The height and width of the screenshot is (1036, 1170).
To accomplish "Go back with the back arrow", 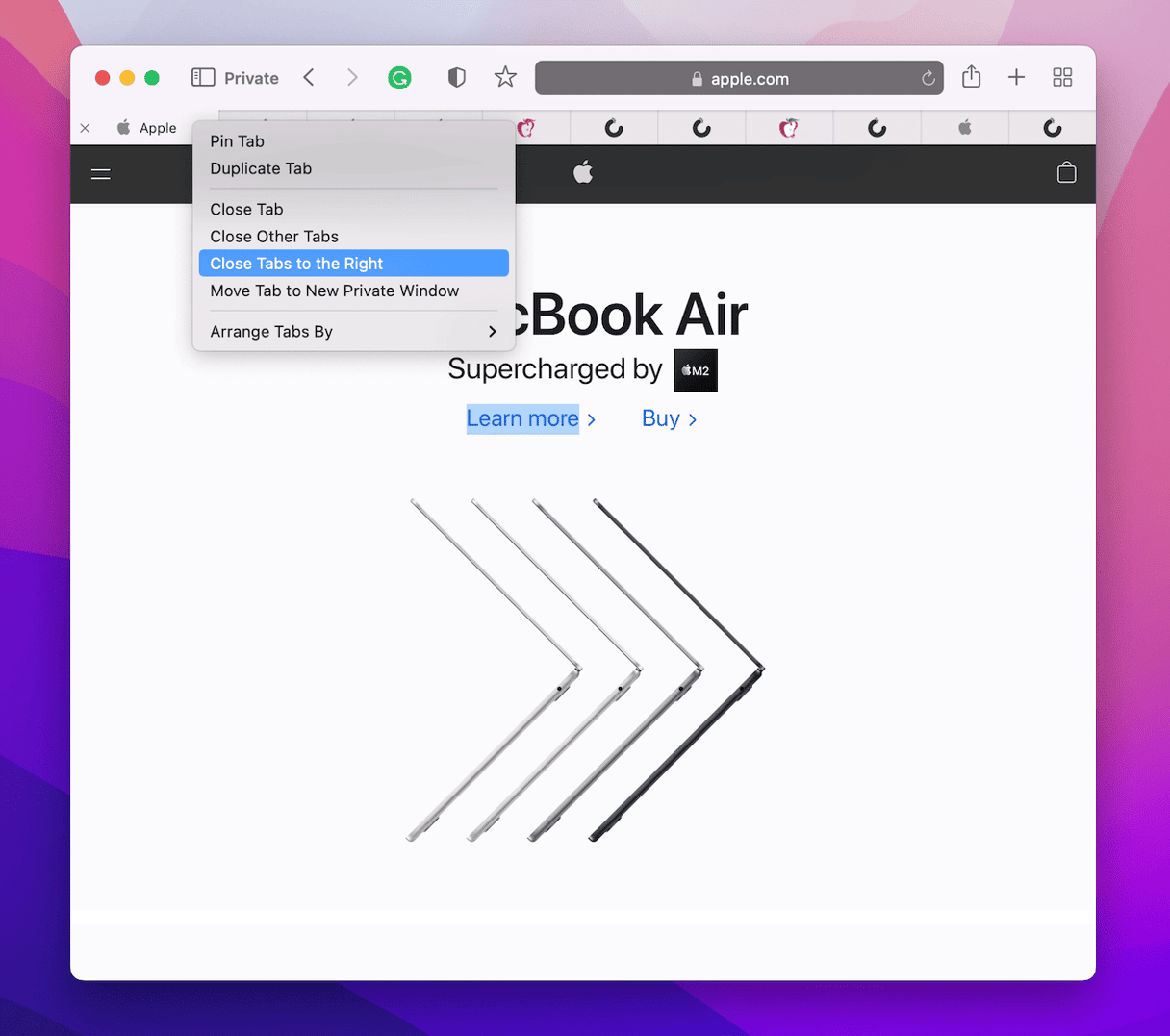I will tap(309, 78).
